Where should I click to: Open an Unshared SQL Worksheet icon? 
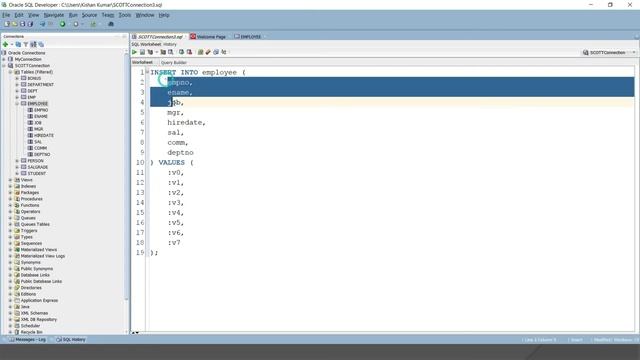(200, 52)
